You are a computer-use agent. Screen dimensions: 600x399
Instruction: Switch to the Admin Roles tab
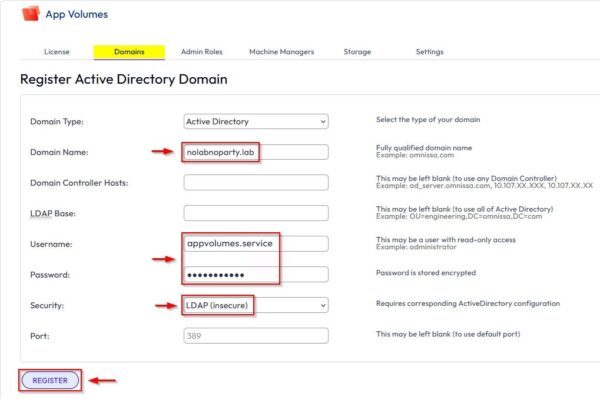(x=202, y=52)
